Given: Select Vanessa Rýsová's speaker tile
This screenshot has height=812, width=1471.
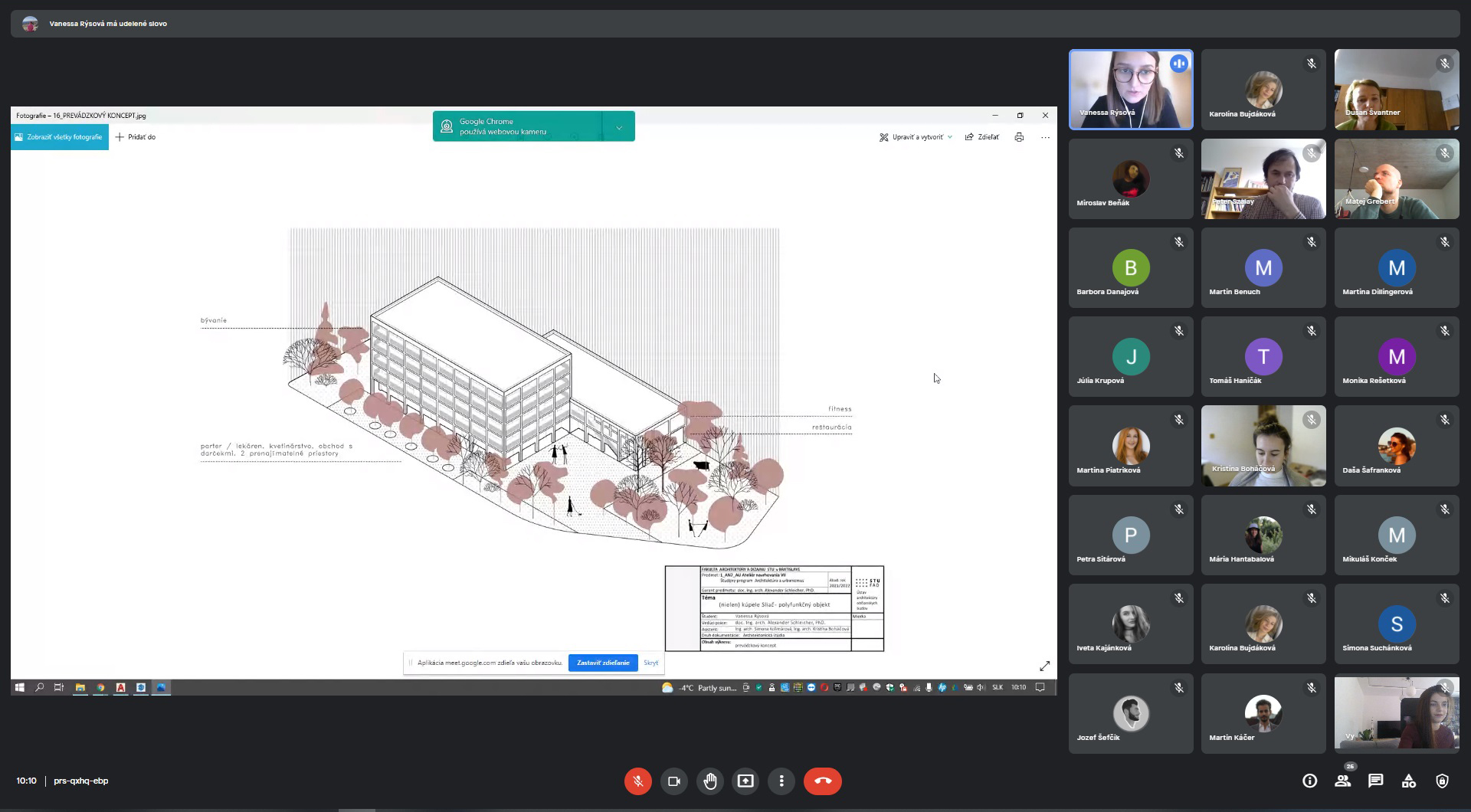Looking at the screenshot, I should pos(1131,90).
